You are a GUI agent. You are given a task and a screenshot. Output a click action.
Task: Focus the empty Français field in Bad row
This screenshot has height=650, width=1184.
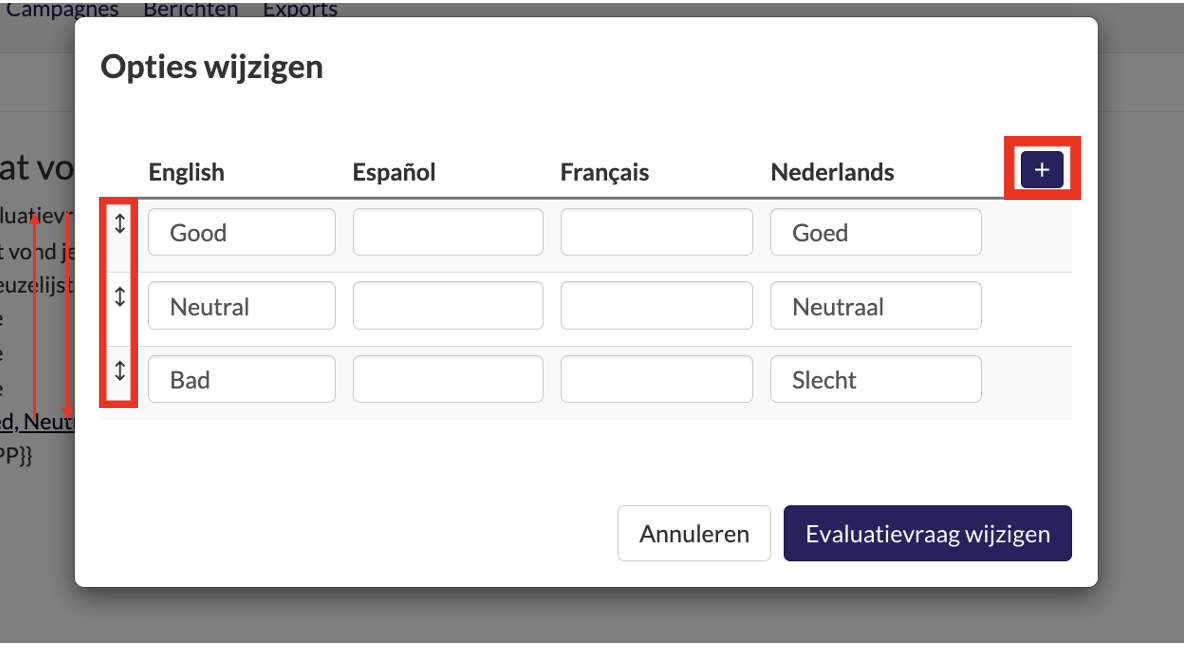656,379
